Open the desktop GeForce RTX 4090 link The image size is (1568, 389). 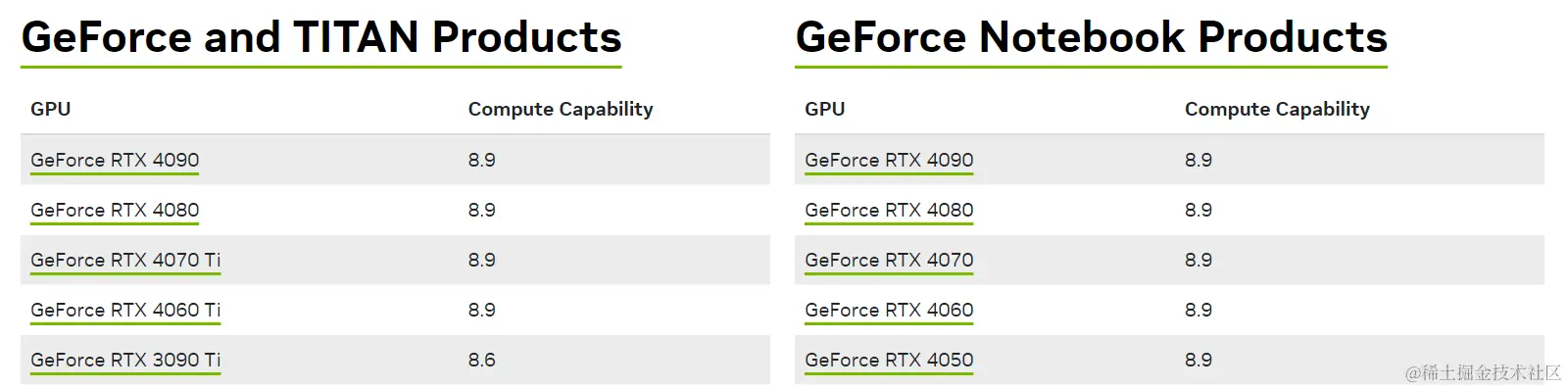point(115,160)
